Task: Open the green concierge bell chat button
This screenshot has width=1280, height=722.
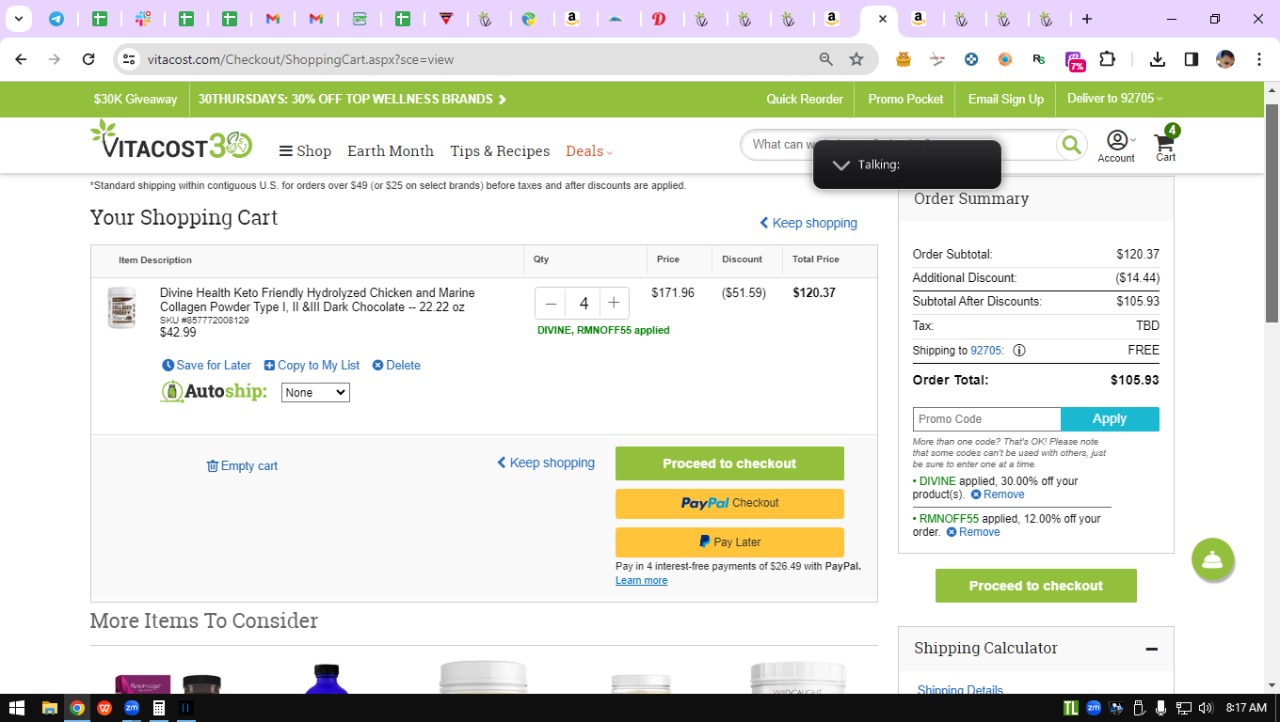Action: 1213,560
